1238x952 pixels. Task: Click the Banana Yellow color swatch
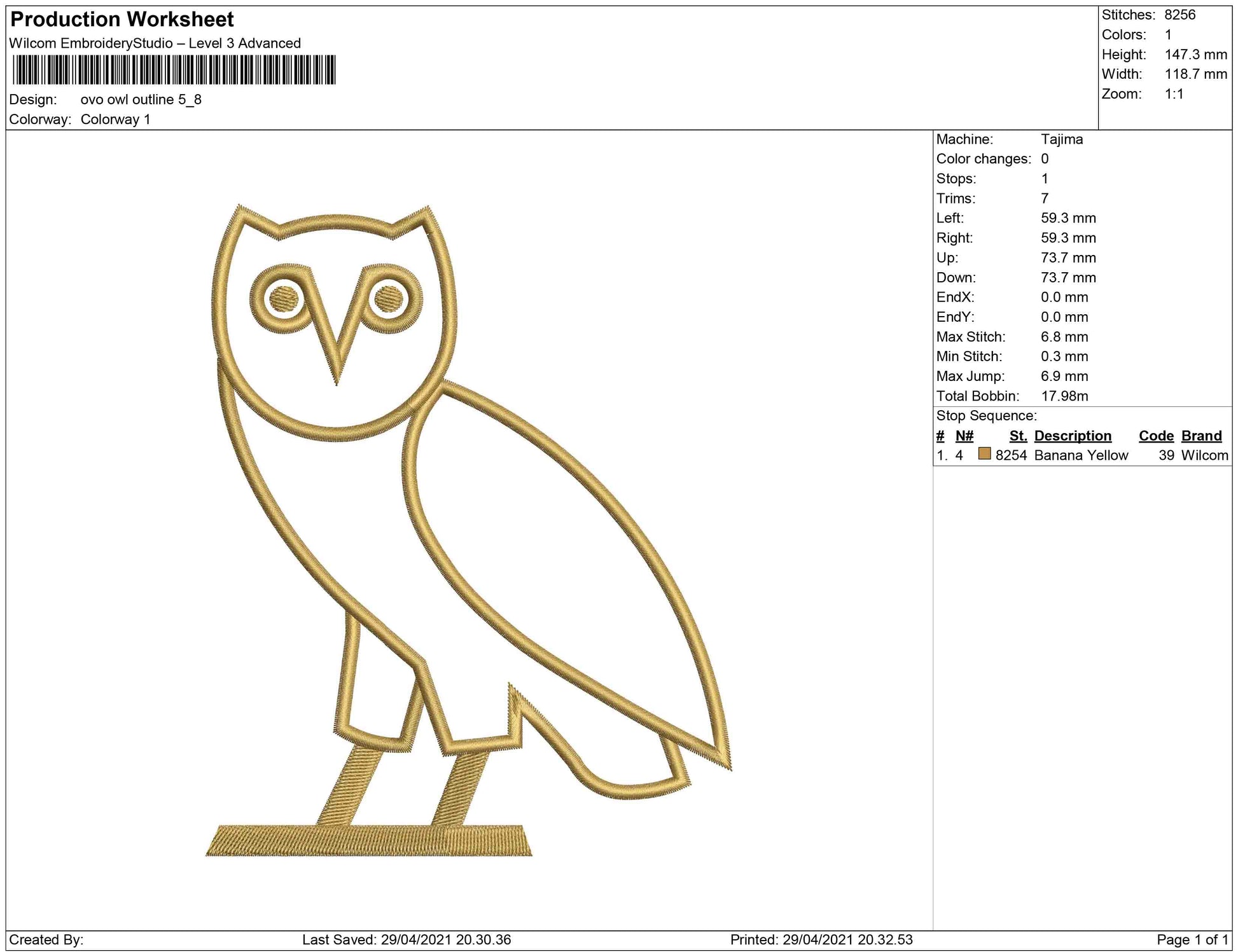[984, 453]
